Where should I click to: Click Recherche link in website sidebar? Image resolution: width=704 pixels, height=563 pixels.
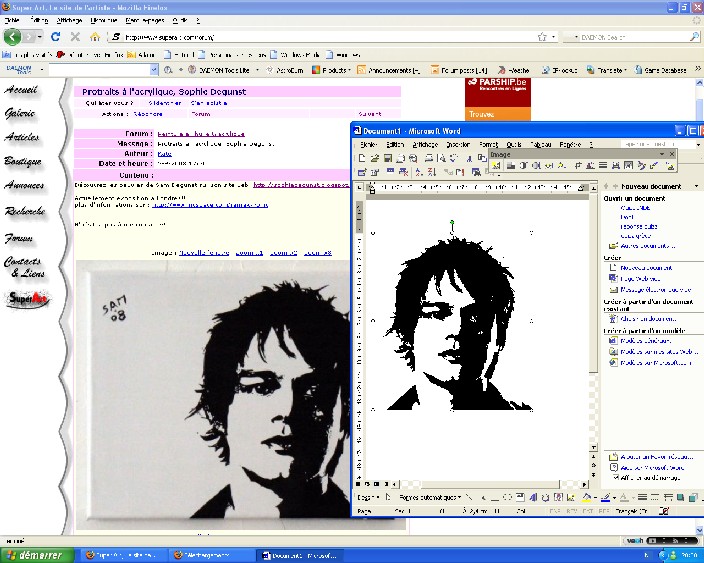click(x=25, y=211)
